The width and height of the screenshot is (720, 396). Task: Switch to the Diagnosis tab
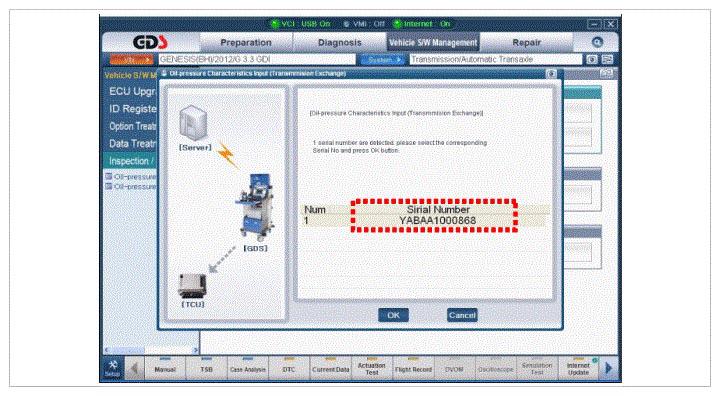pos(339,42)
